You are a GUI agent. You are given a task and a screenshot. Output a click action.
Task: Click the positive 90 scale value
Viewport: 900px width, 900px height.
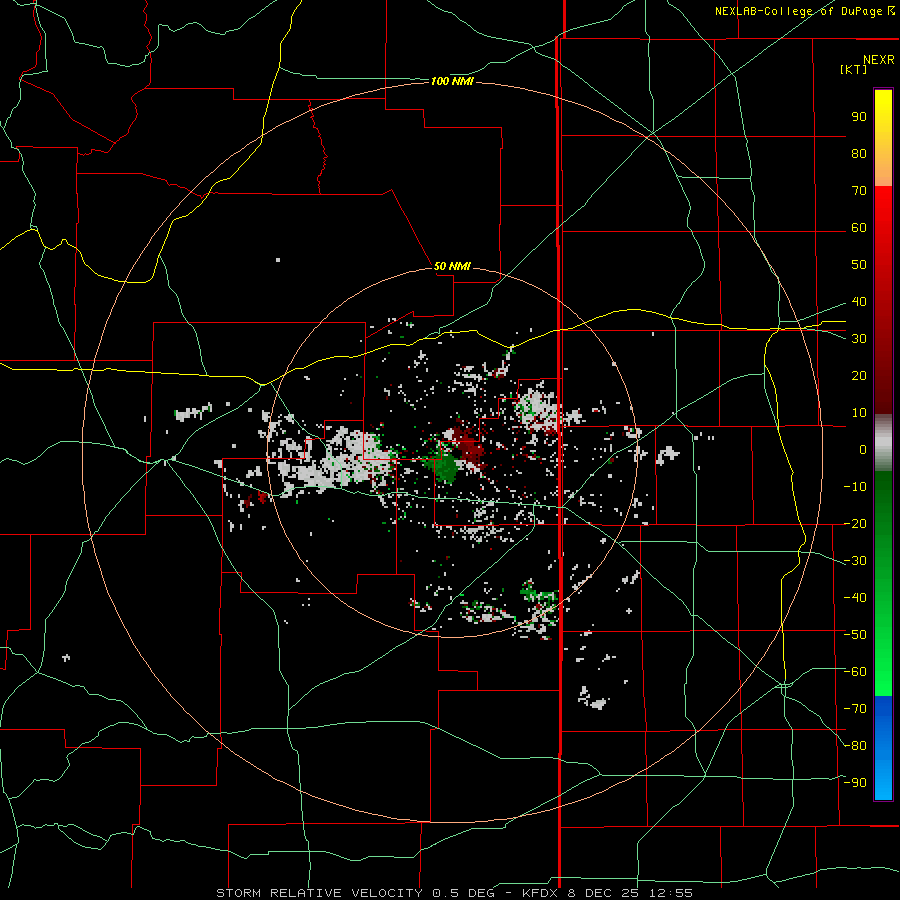point(859,117)
